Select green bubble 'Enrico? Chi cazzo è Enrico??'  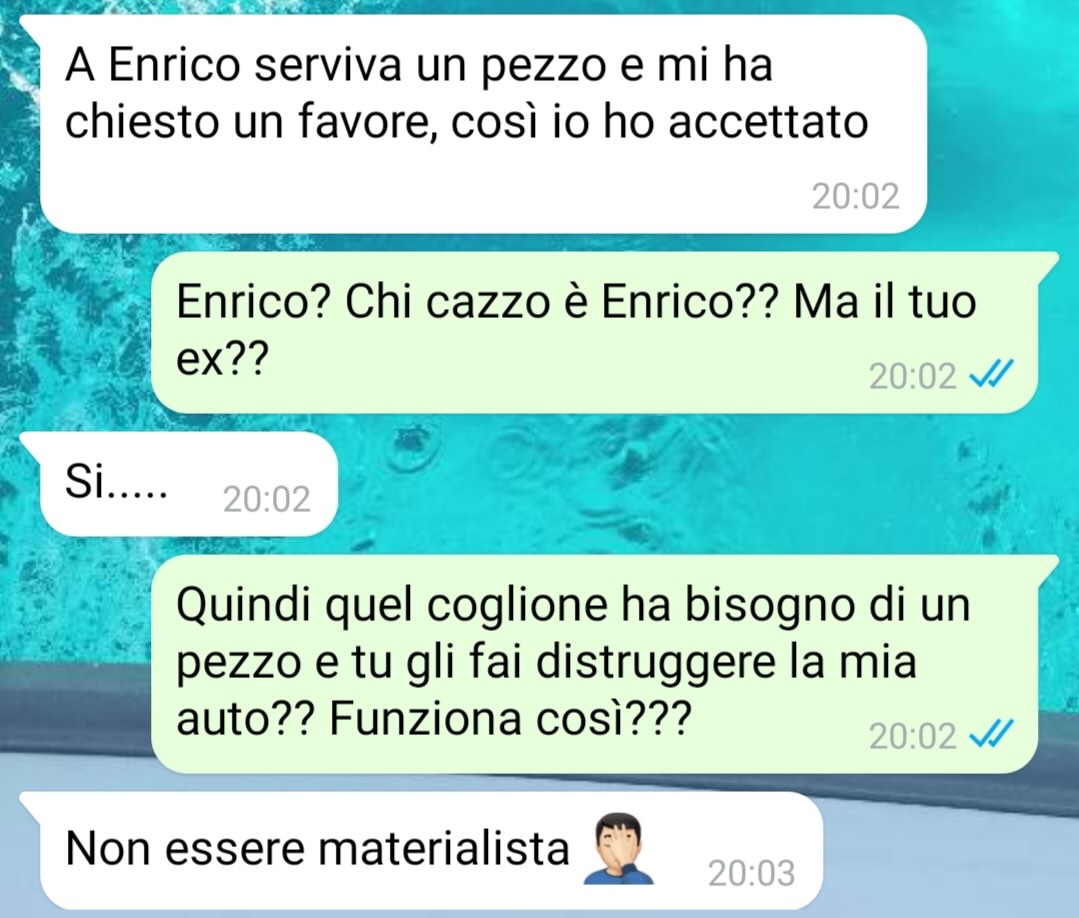click(x=594, y=332)
